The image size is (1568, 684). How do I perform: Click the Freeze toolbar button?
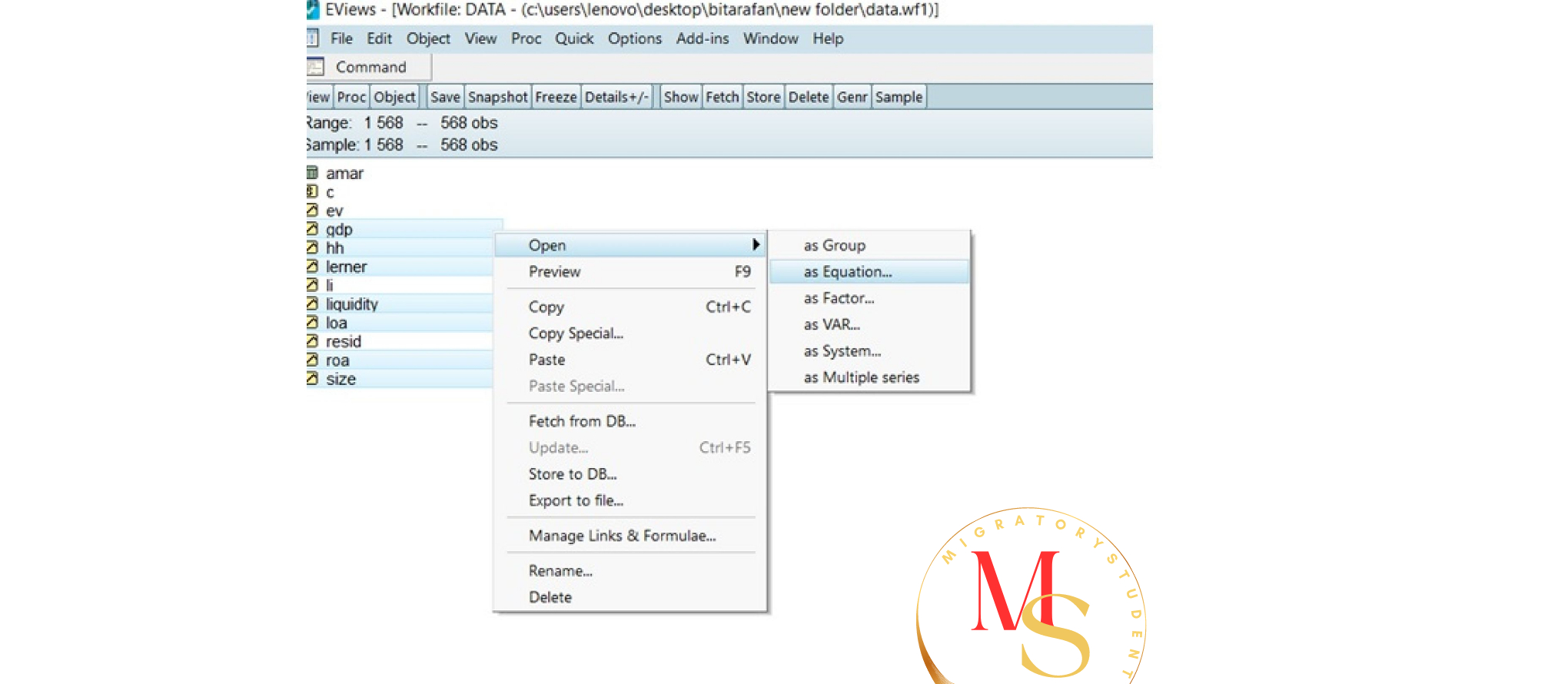[x=556, y=97]
